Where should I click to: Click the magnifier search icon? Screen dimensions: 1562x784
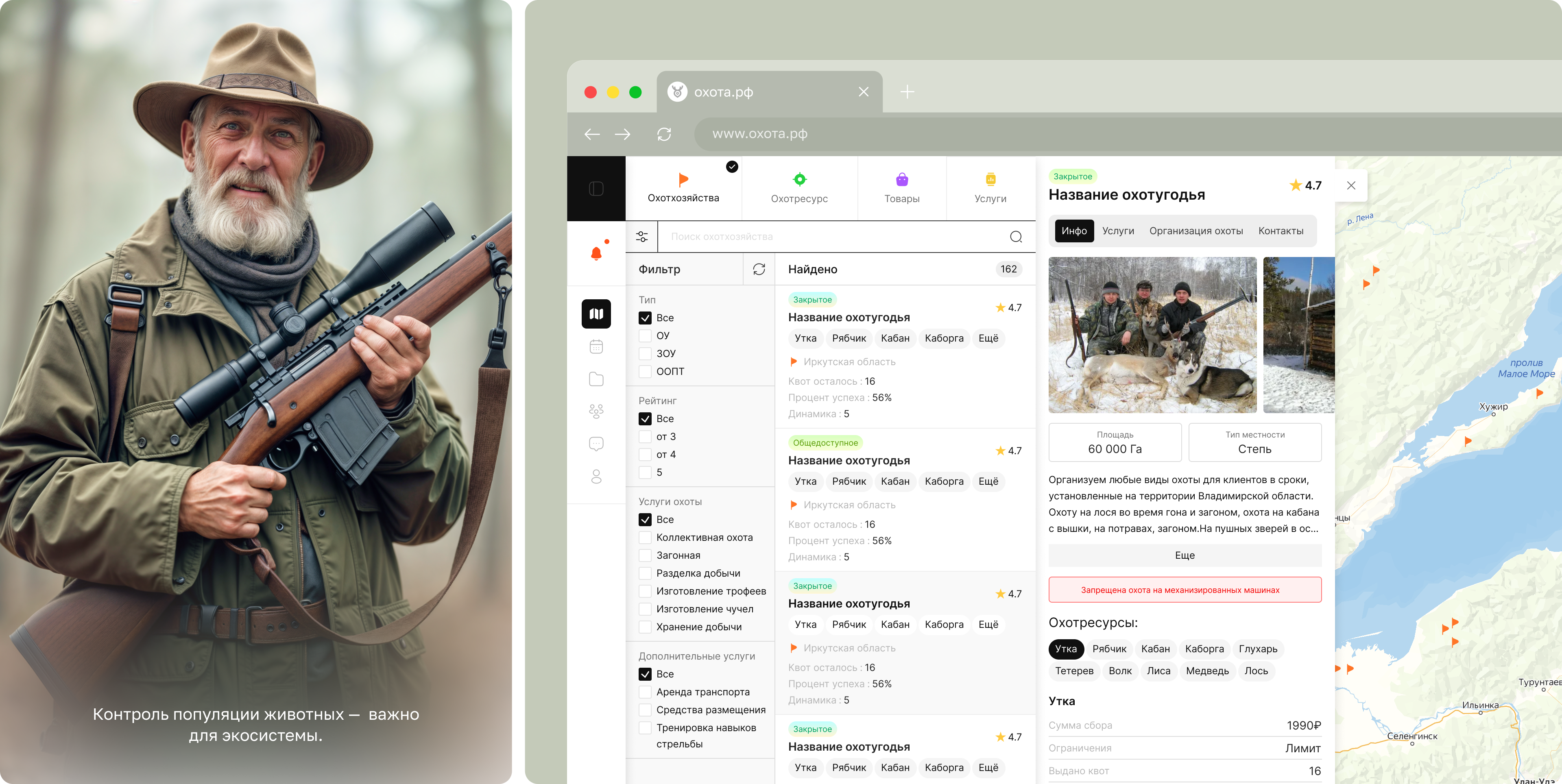point(1016,237)
